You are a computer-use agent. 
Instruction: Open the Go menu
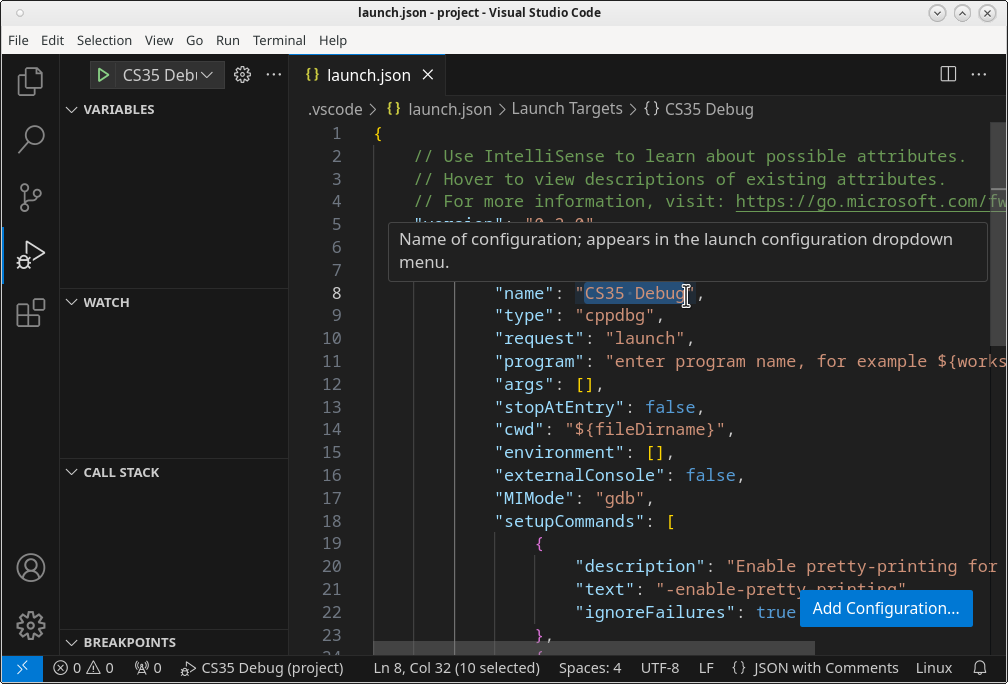[x=195, y=40]
